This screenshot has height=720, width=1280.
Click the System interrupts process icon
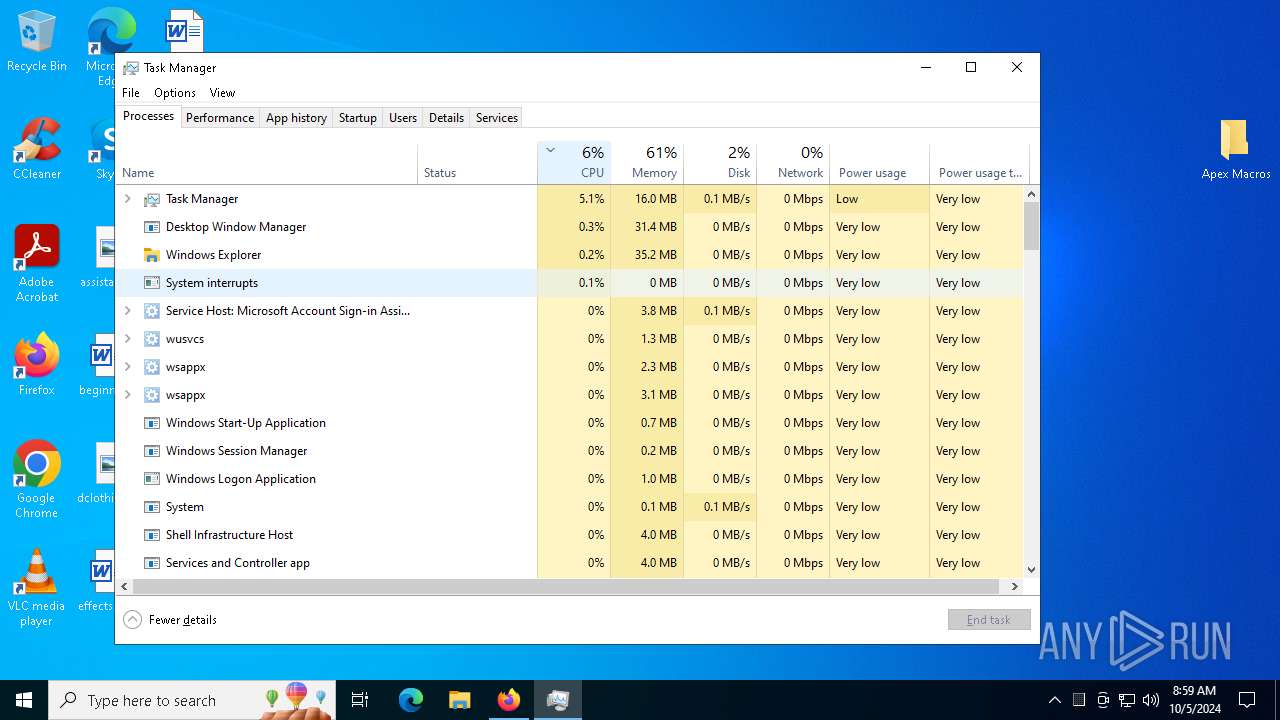click(152, 283)
